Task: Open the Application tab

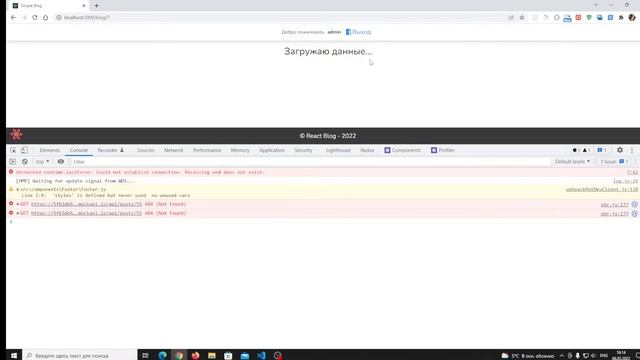Action: tap(272, 150)
